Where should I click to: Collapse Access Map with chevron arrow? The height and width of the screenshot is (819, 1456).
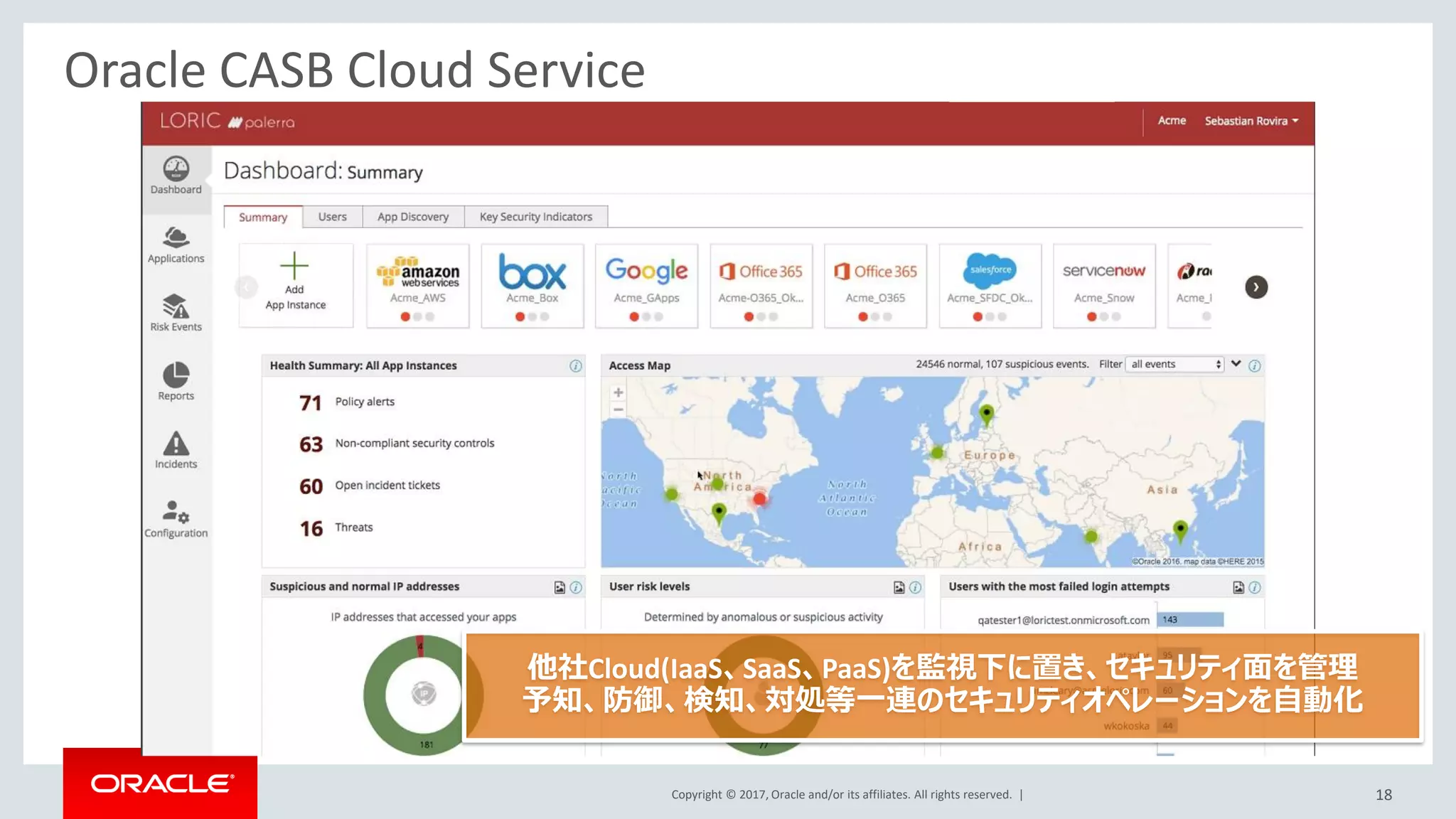tap(1236, 364)
